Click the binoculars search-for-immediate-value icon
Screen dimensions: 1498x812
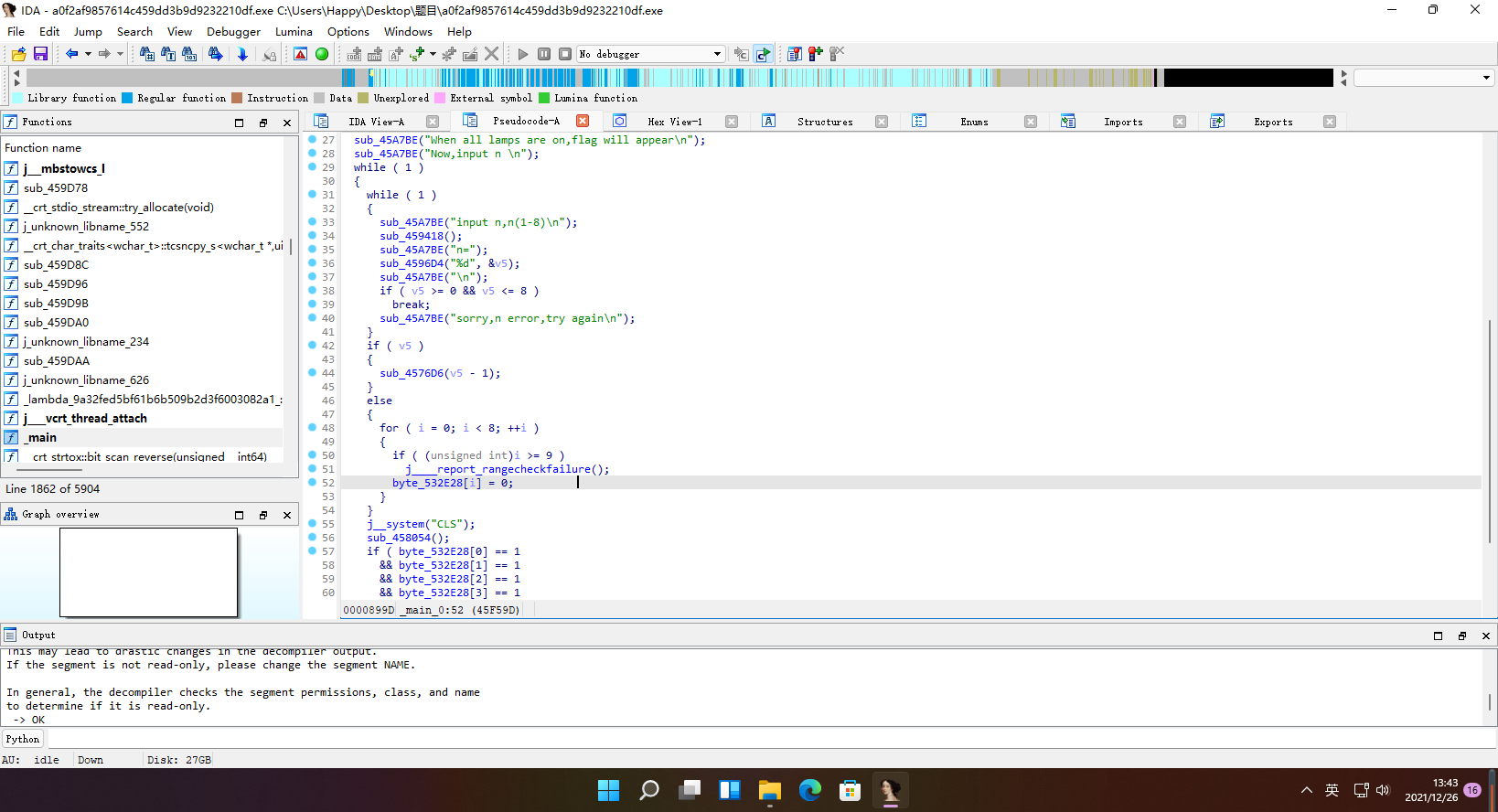click(x=146, y=54)
